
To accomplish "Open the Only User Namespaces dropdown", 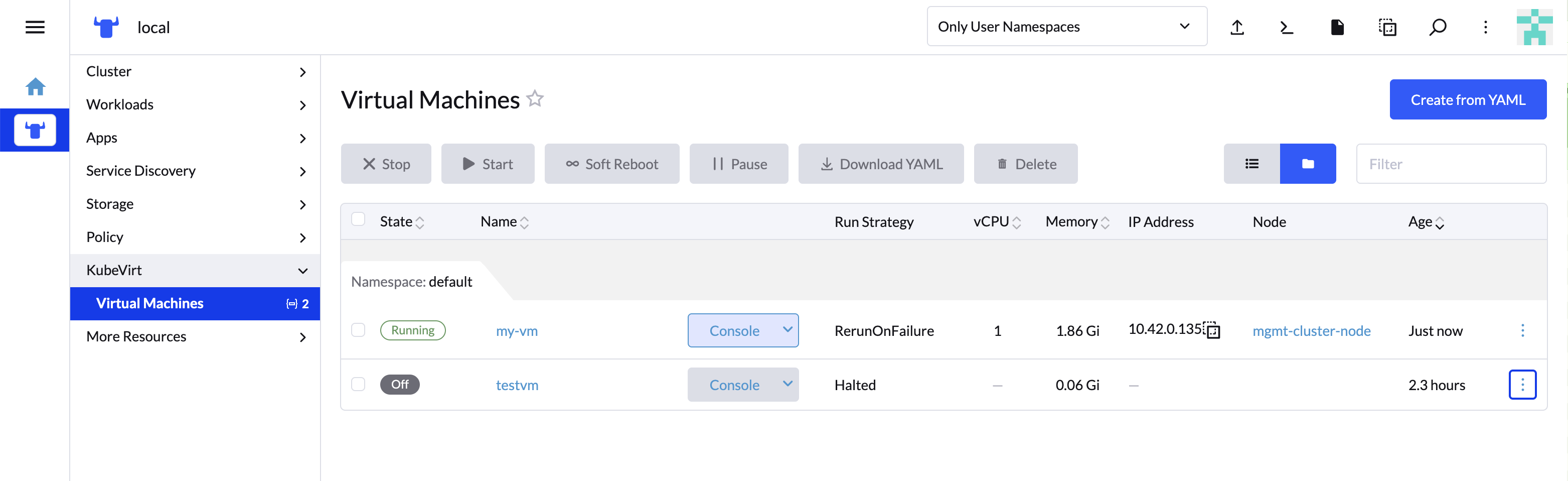I will (1066, 26).
